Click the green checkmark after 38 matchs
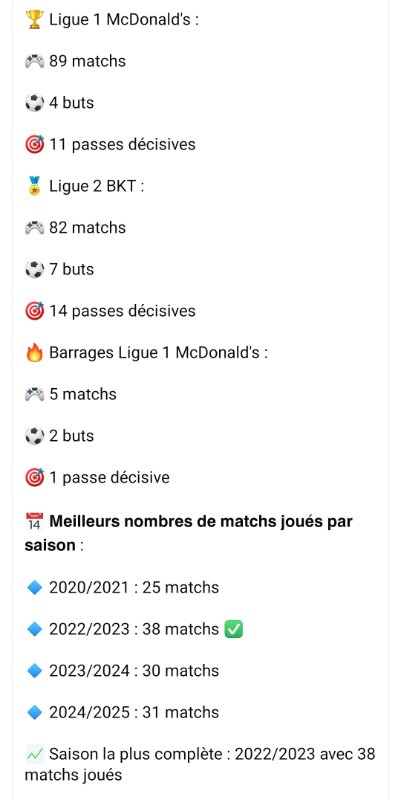 [x=234, y=630]
